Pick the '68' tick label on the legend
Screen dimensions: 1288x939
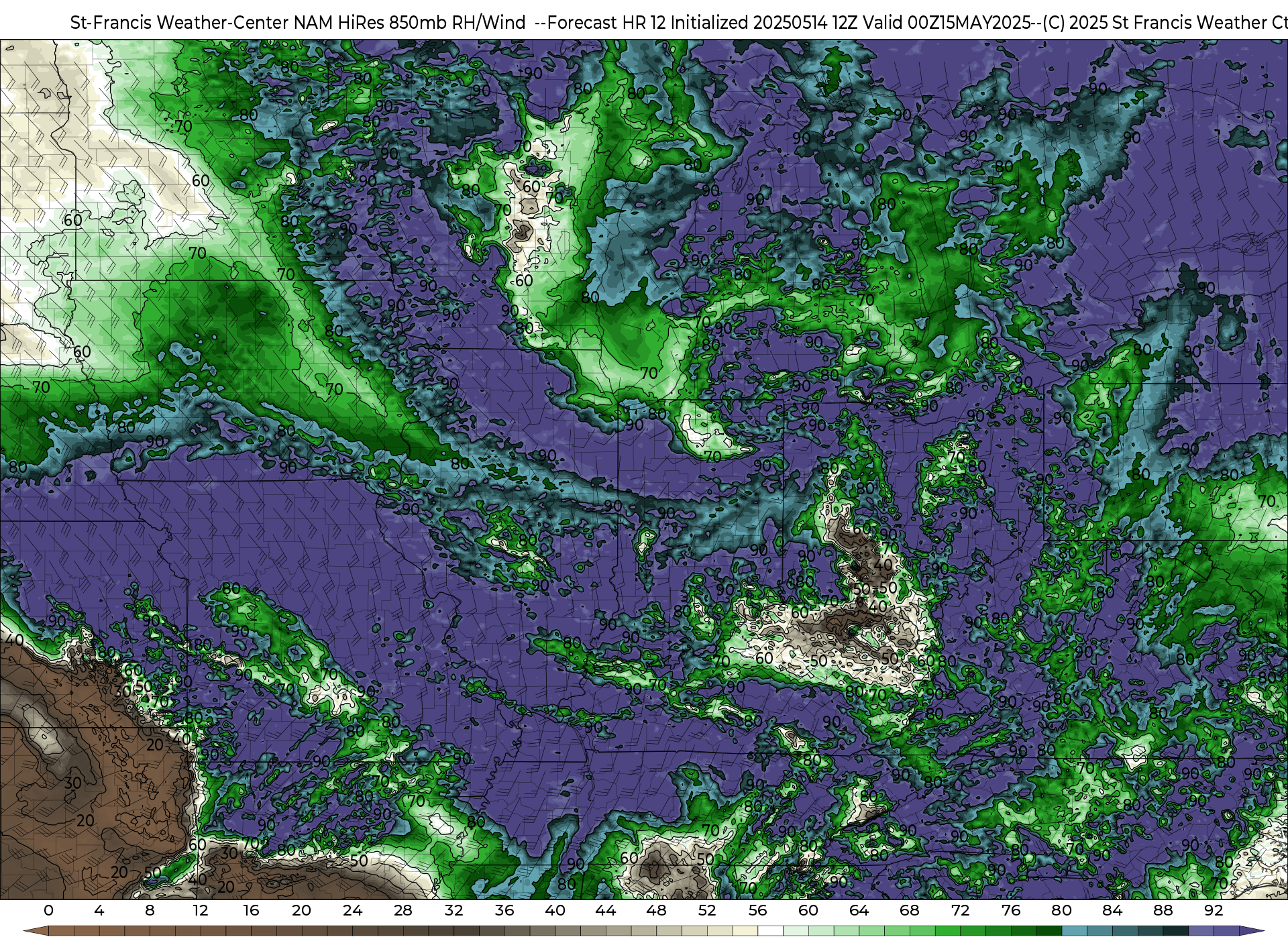[x=910, y=910]
